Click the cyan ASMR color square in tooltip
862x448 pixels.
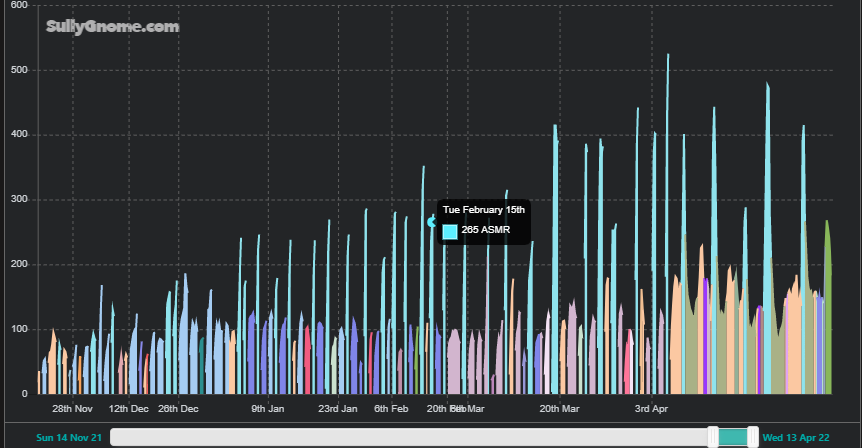[450, 231]
